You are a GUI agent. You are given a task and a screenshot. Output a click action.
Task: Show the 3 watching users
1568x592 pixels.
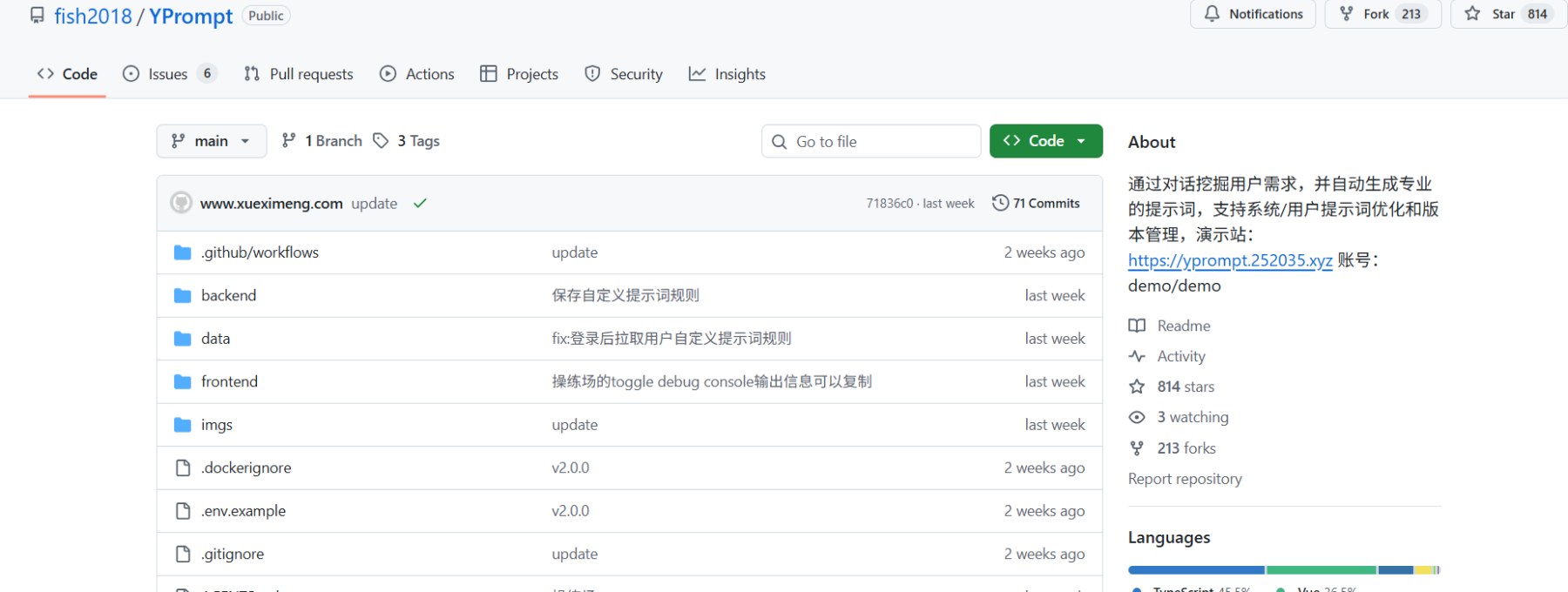click(x=1192, y=417)
